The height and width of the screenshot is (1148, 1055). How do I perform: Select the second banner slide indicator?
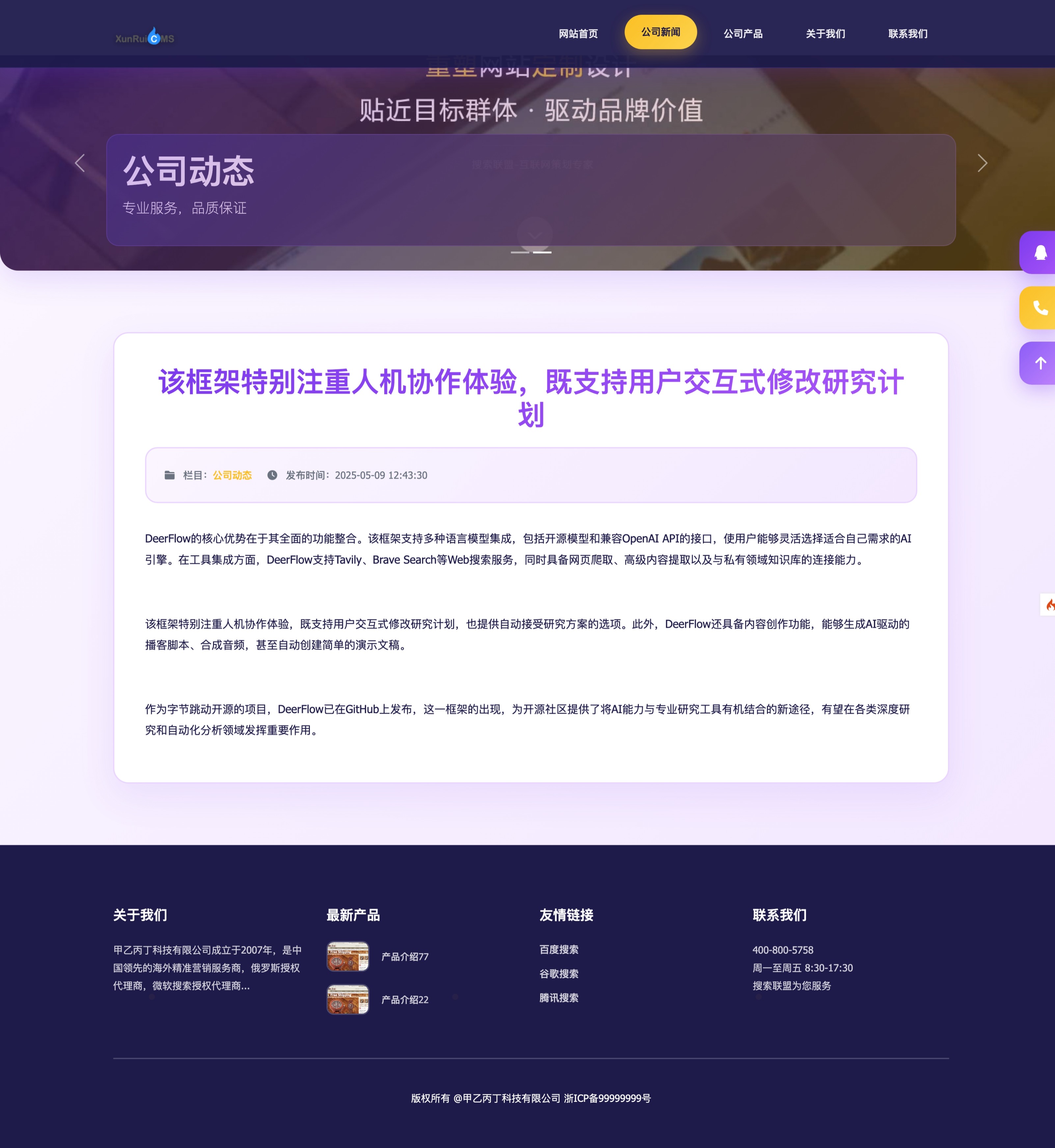coord(542,252)
